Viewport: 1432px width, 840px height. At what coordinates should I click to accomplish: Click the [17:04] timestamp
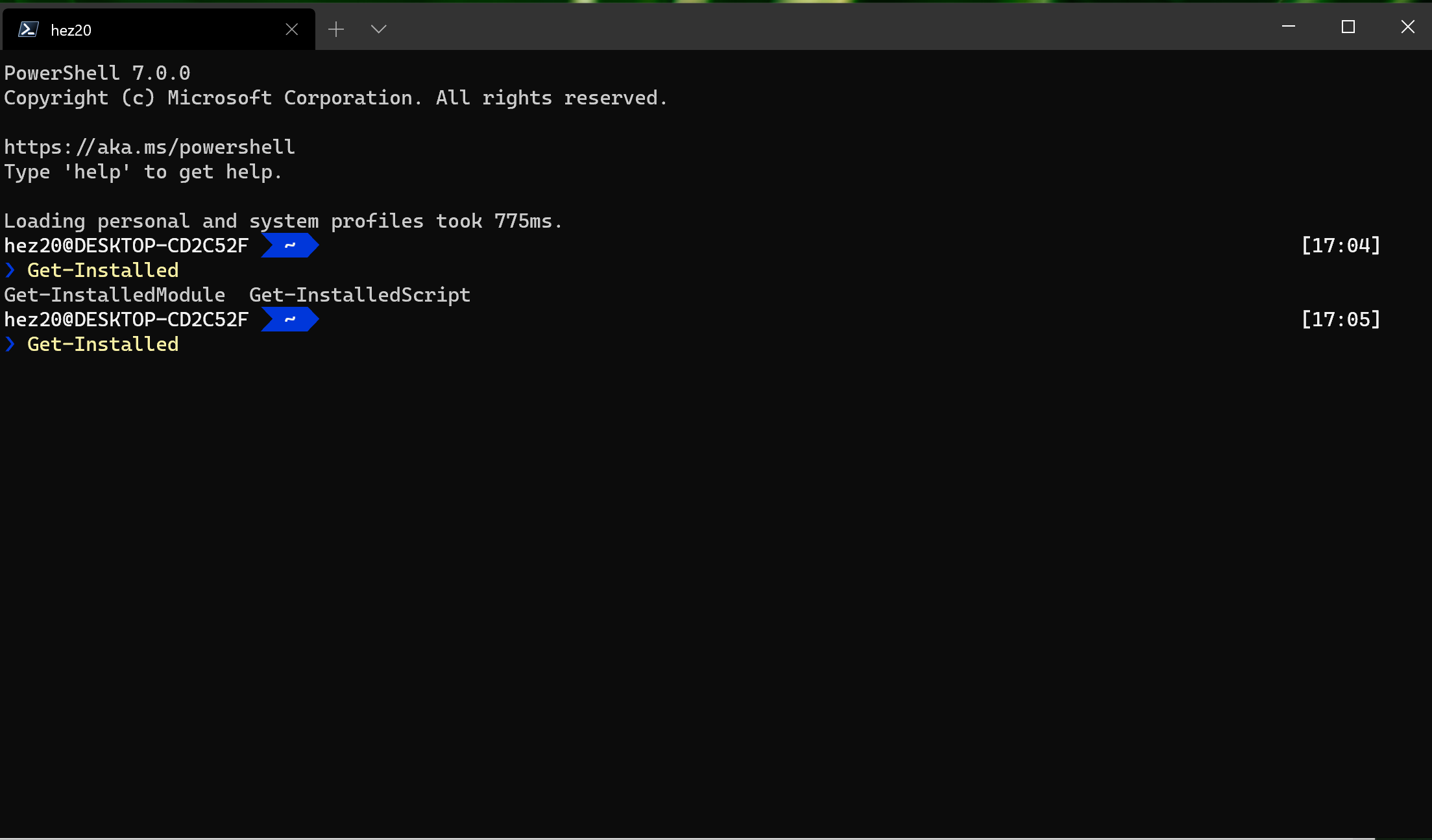tap(1341, 245)
